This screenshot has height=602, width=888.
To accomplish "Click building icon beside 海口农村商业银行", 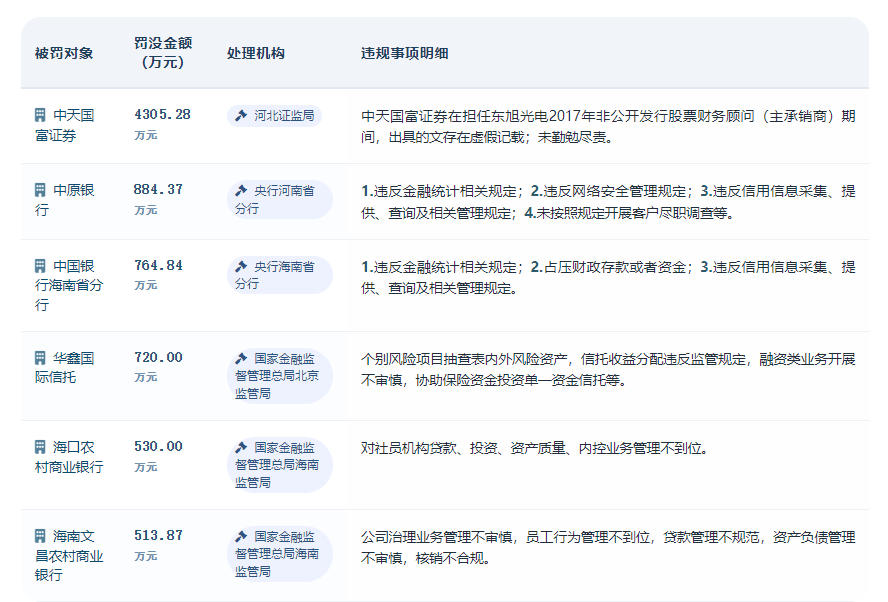I will point(40,447).
